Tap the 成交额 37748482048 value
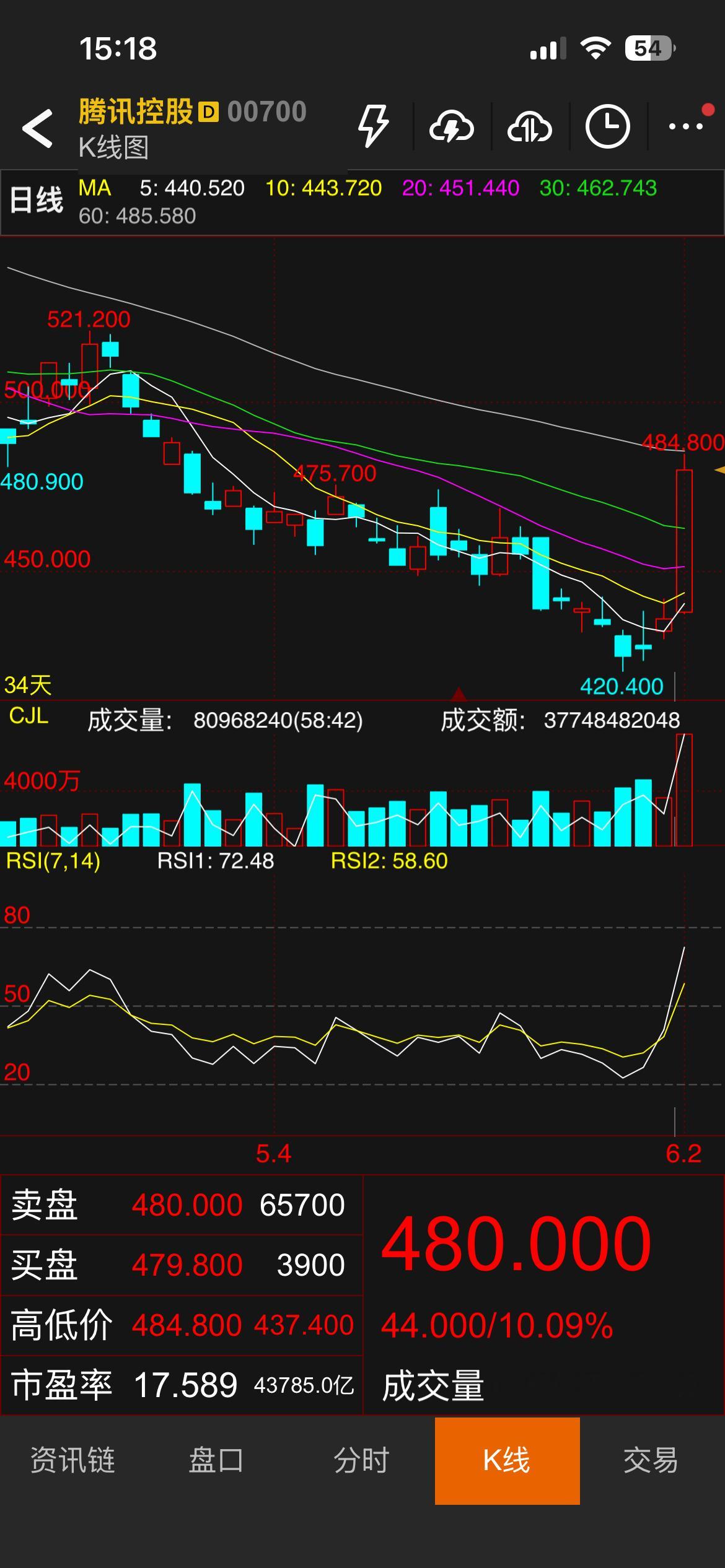The width and height of the screenshot is (725, 1568). 612,720
